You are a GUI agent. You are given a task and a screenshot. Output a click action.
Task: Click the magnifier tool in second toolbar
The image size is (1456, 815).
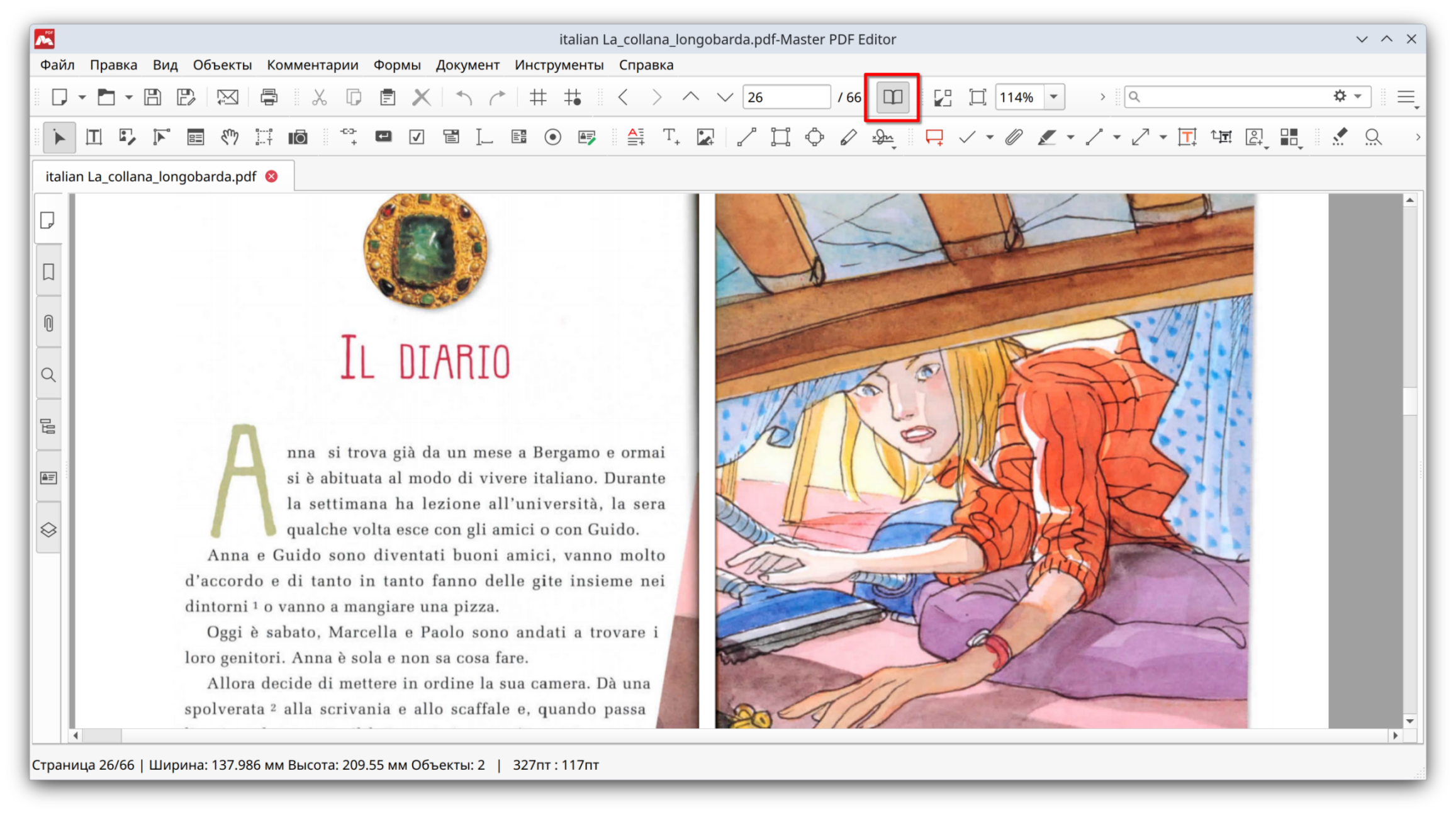coord(1373,137)
